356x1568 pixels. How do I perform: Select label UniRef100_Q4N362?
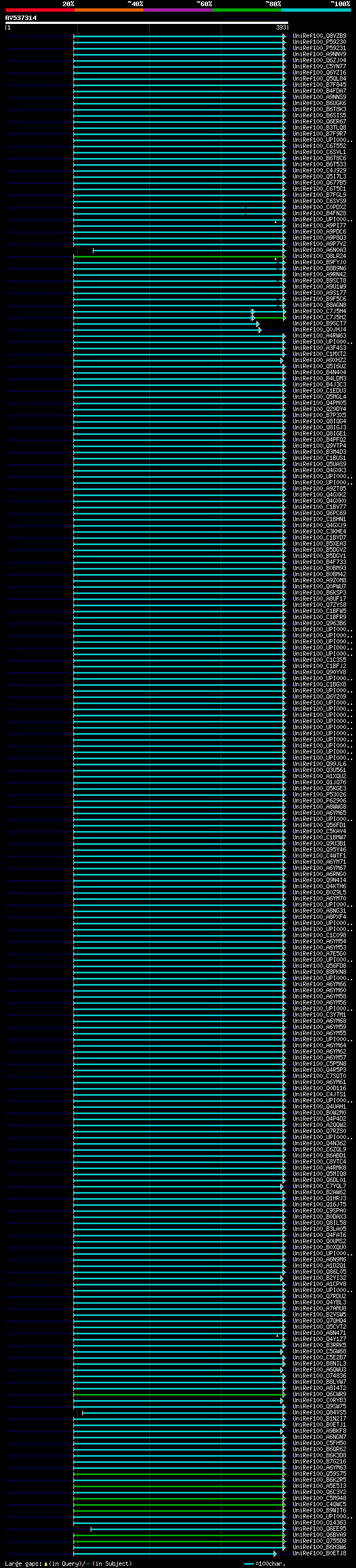pos(319,1143)
